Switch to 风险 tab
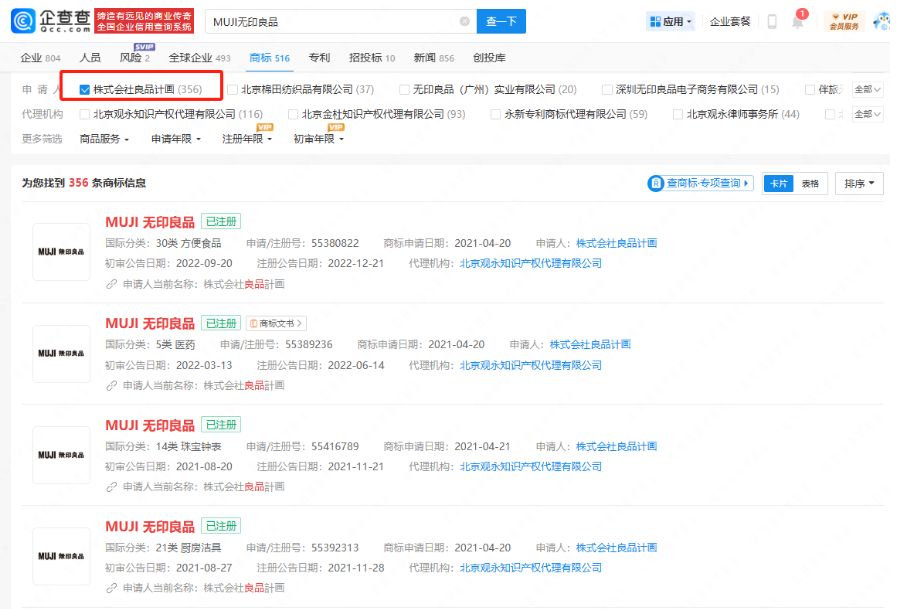Screen dimensions: 909x609 [134, 57]
